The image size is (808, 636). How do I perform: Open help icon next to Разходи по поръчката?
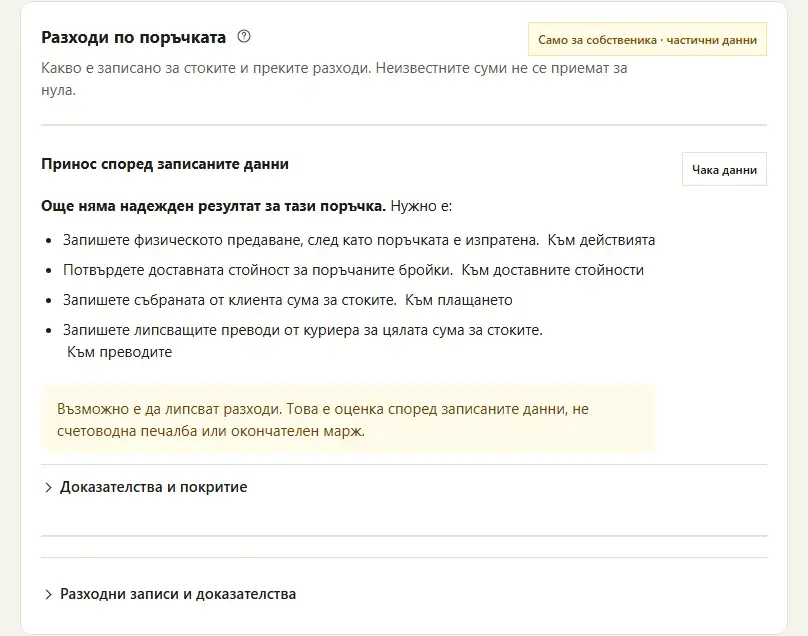point(244,37)
